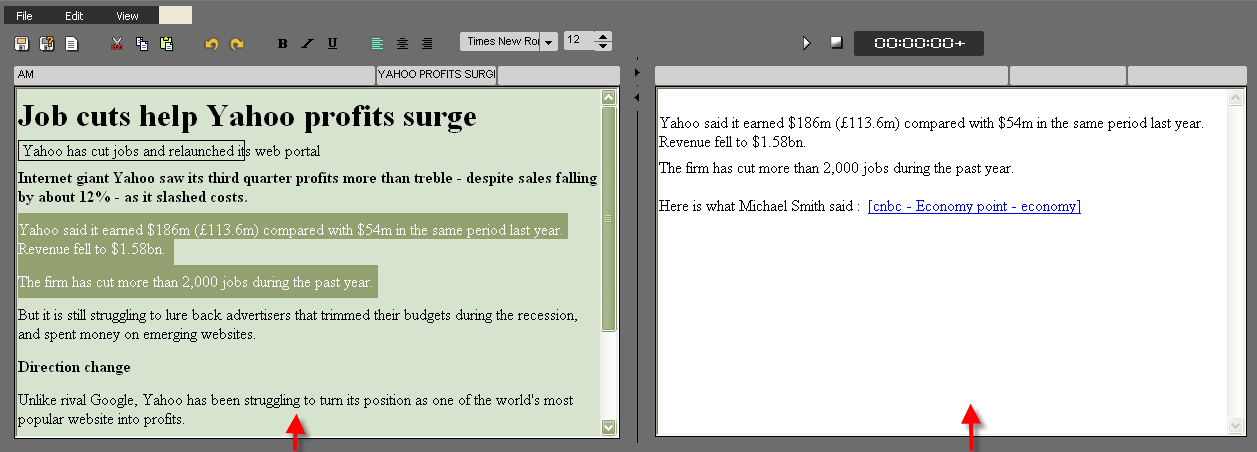
Task: Paste from clipboard icon
Action: click(166, 44)
